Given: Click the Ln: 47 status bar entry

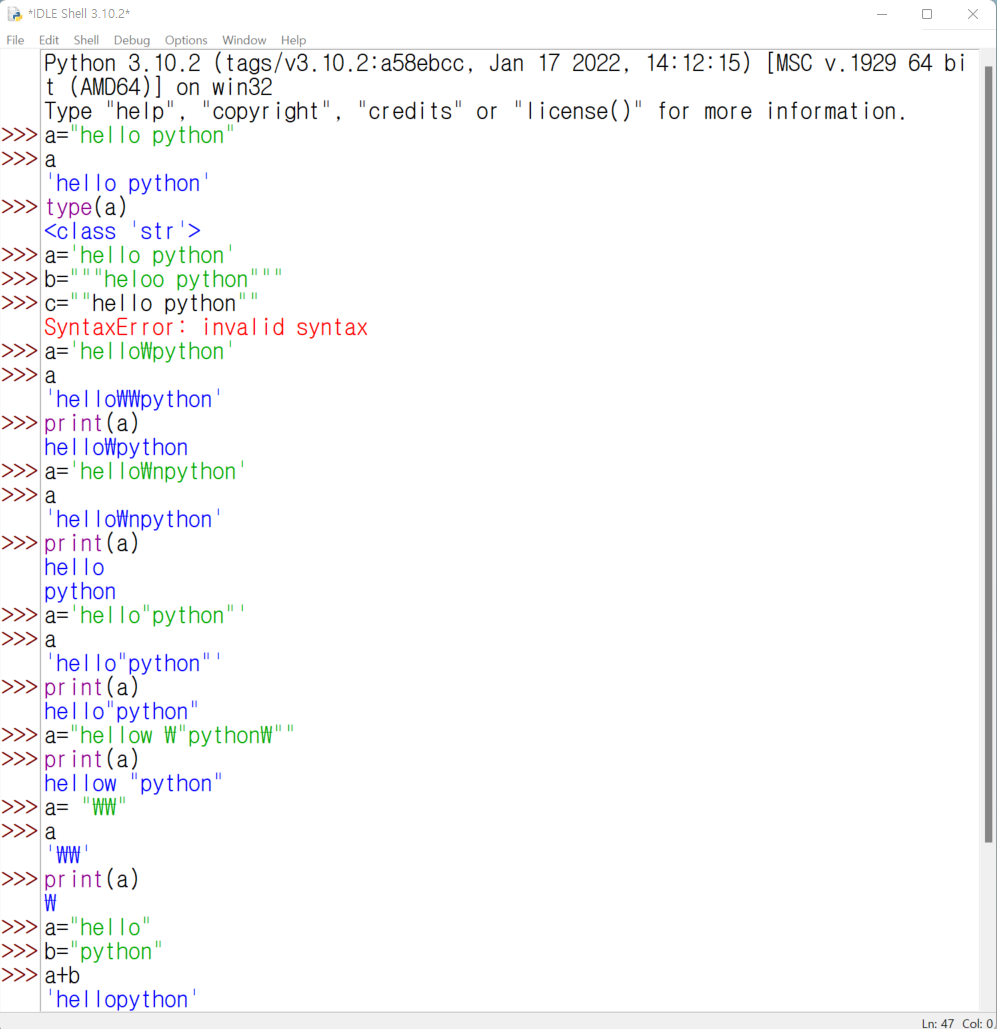Looking at the screenshot, I should click(938, 1023).
